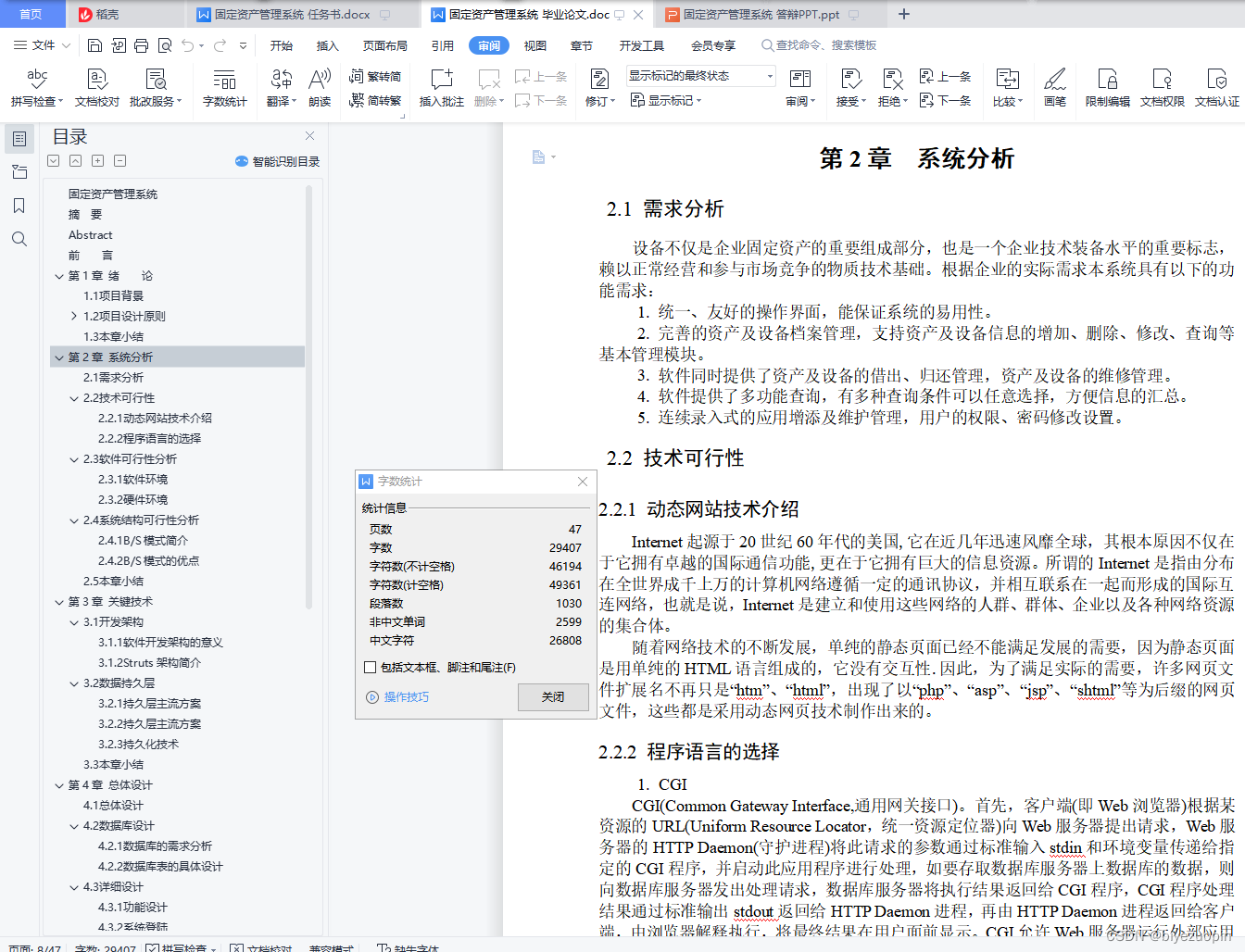This screenshot has height=952, width=1245.
Task: Collapse 第3章 关键技术 outline node
Action: point(59,602)
